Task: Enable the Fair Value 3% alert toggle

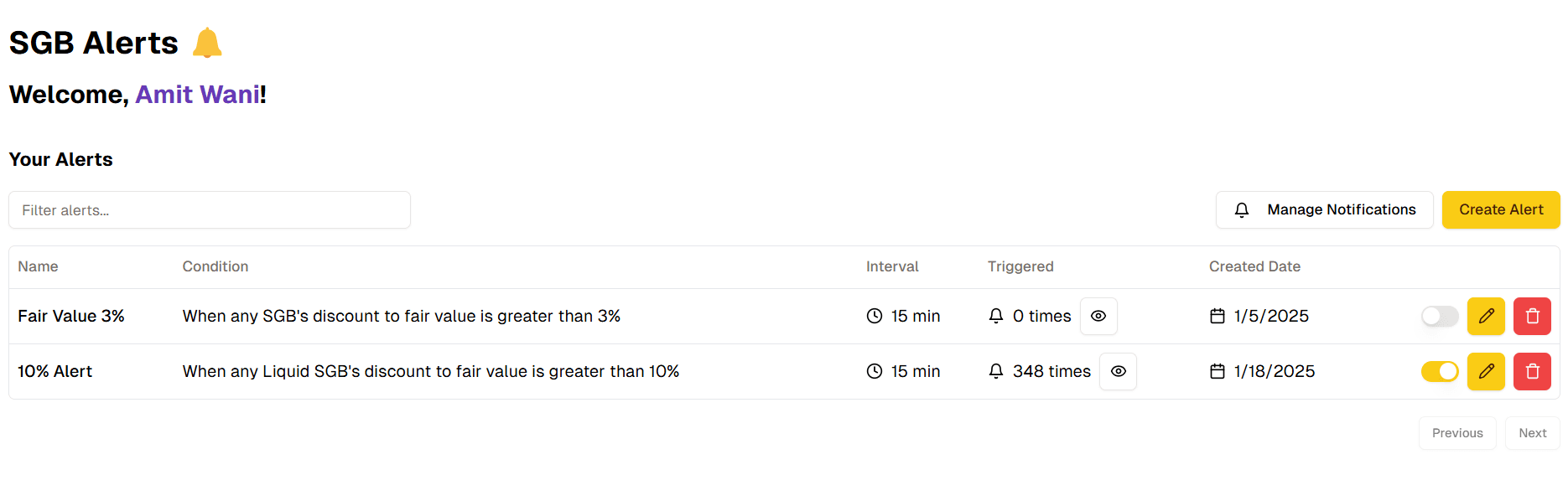Action: pyautogui.click(x=1440, y=316)
